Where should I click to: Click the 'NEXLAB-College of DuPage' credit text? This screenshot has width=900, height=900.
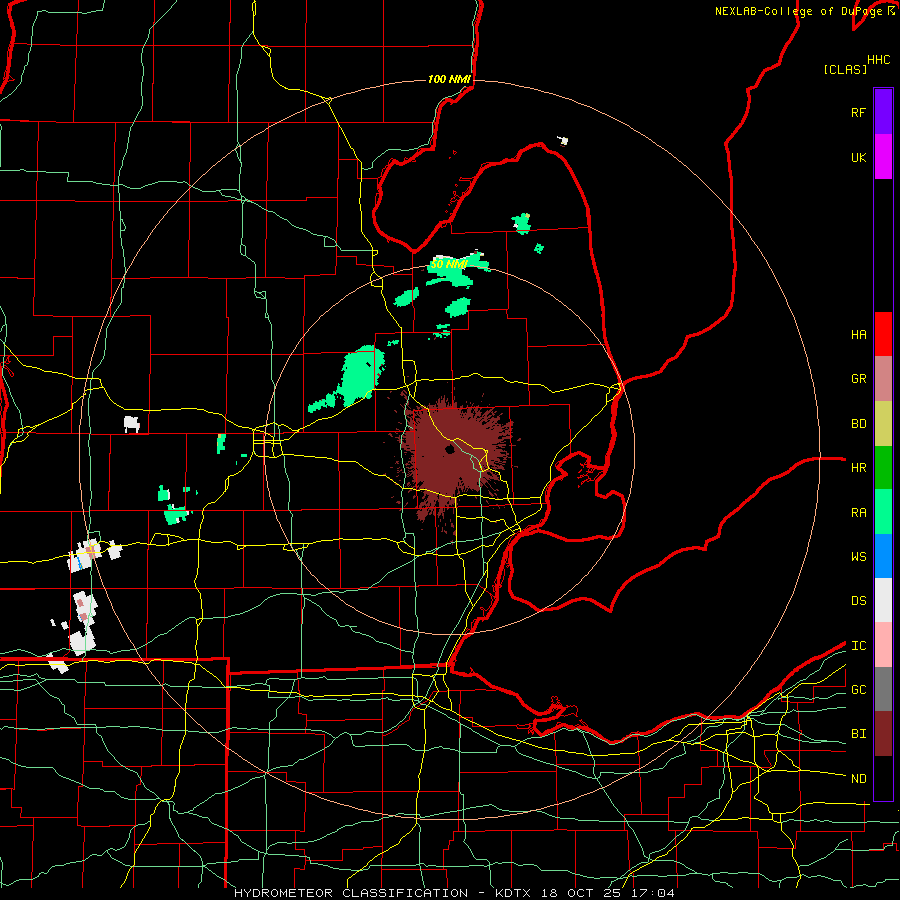(798, 11)
